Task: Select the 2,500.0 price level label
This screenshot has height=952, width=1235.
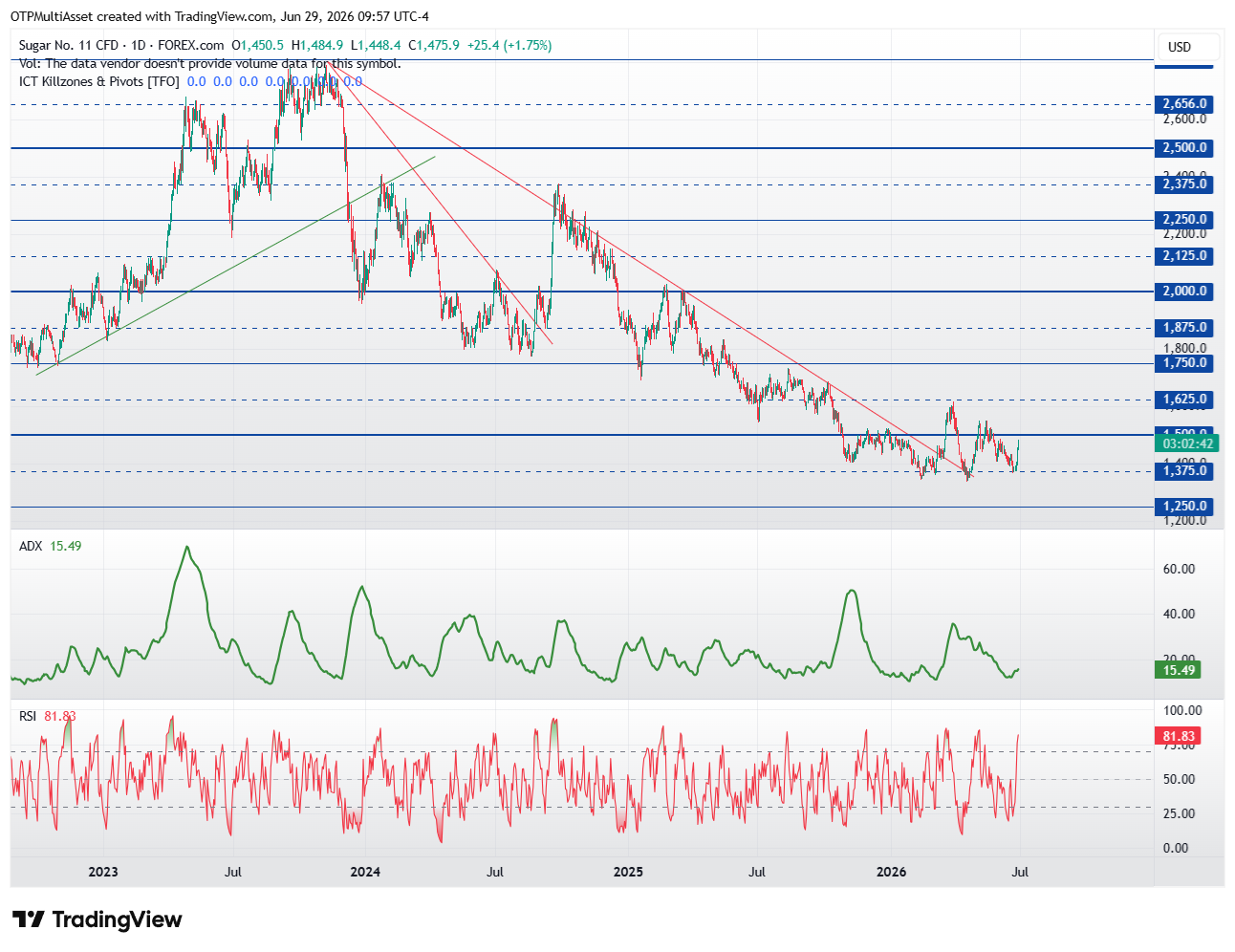Action: tap(1184, 148)
